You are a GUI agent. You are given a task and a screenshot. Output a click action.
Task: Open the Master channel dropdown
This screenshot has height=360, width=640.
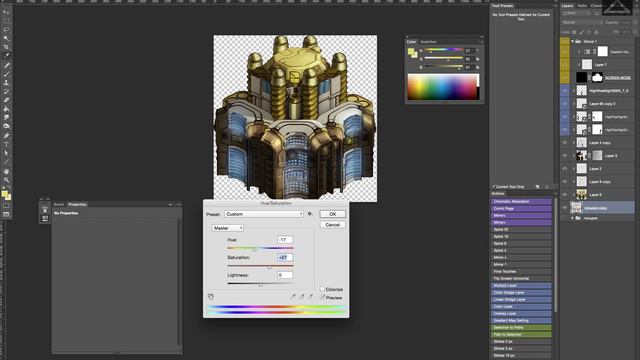click(x=228, y=228)
